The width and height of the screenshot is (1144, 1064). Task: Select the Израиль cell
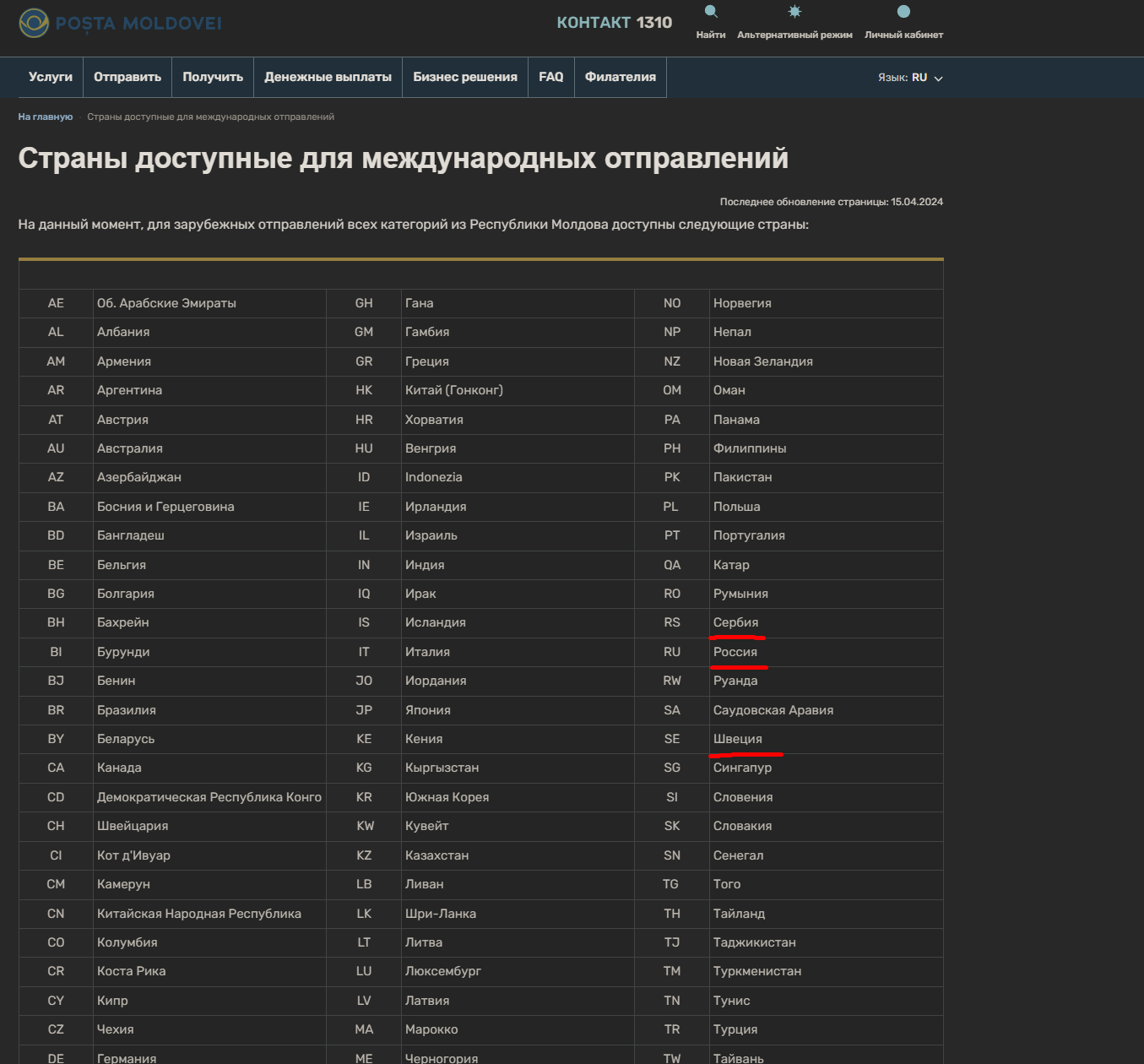click(518, 535)
